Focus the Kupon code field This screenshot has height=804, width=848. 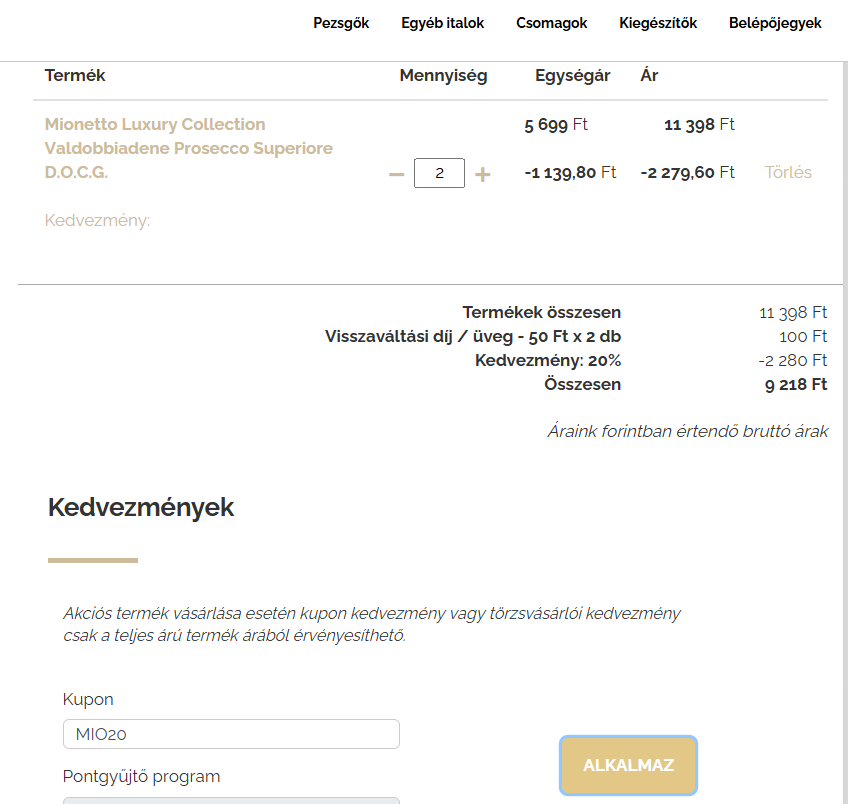click(231, 734)
